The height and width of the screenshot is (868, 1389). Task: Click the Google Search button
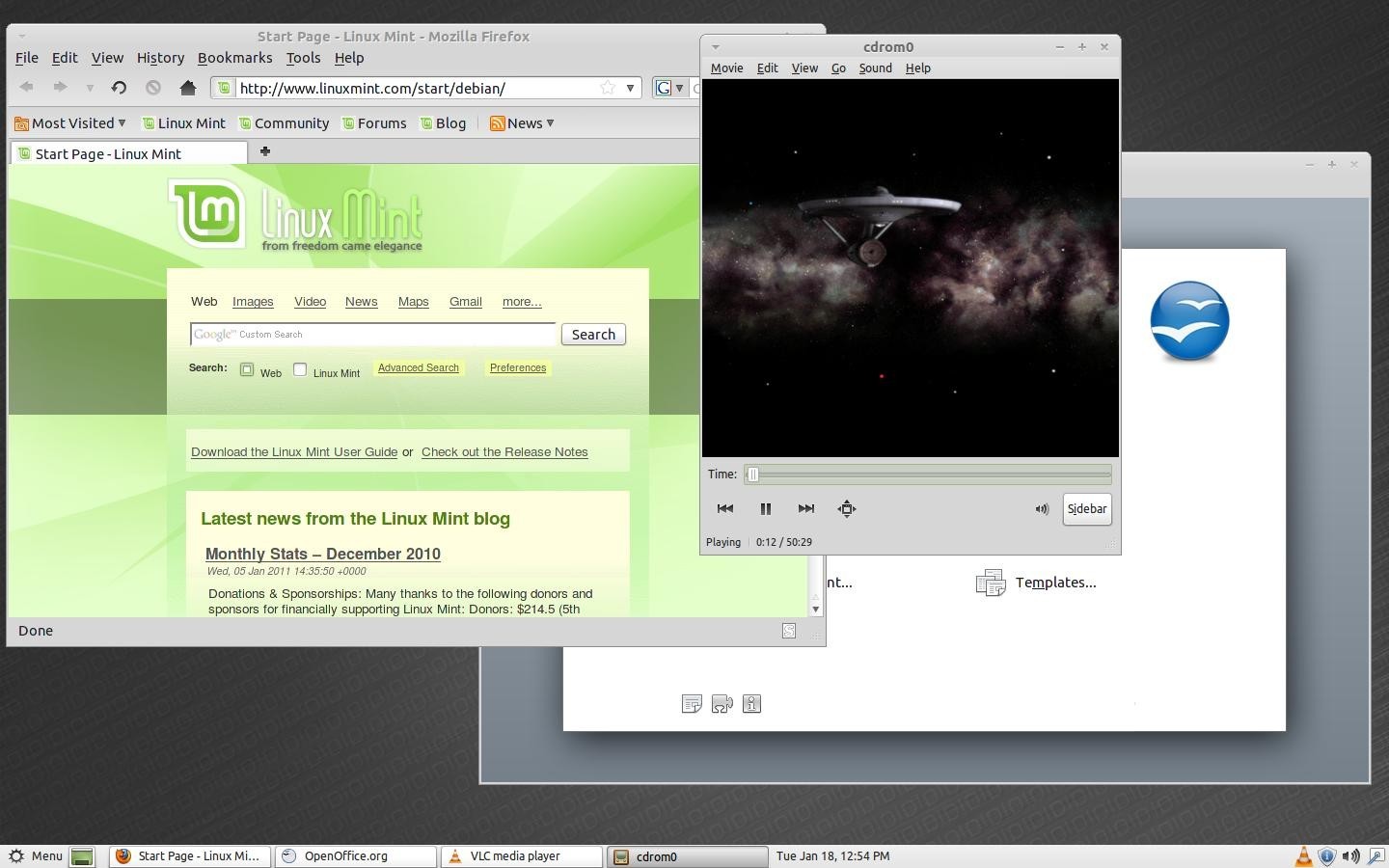[x=593, y=335]
